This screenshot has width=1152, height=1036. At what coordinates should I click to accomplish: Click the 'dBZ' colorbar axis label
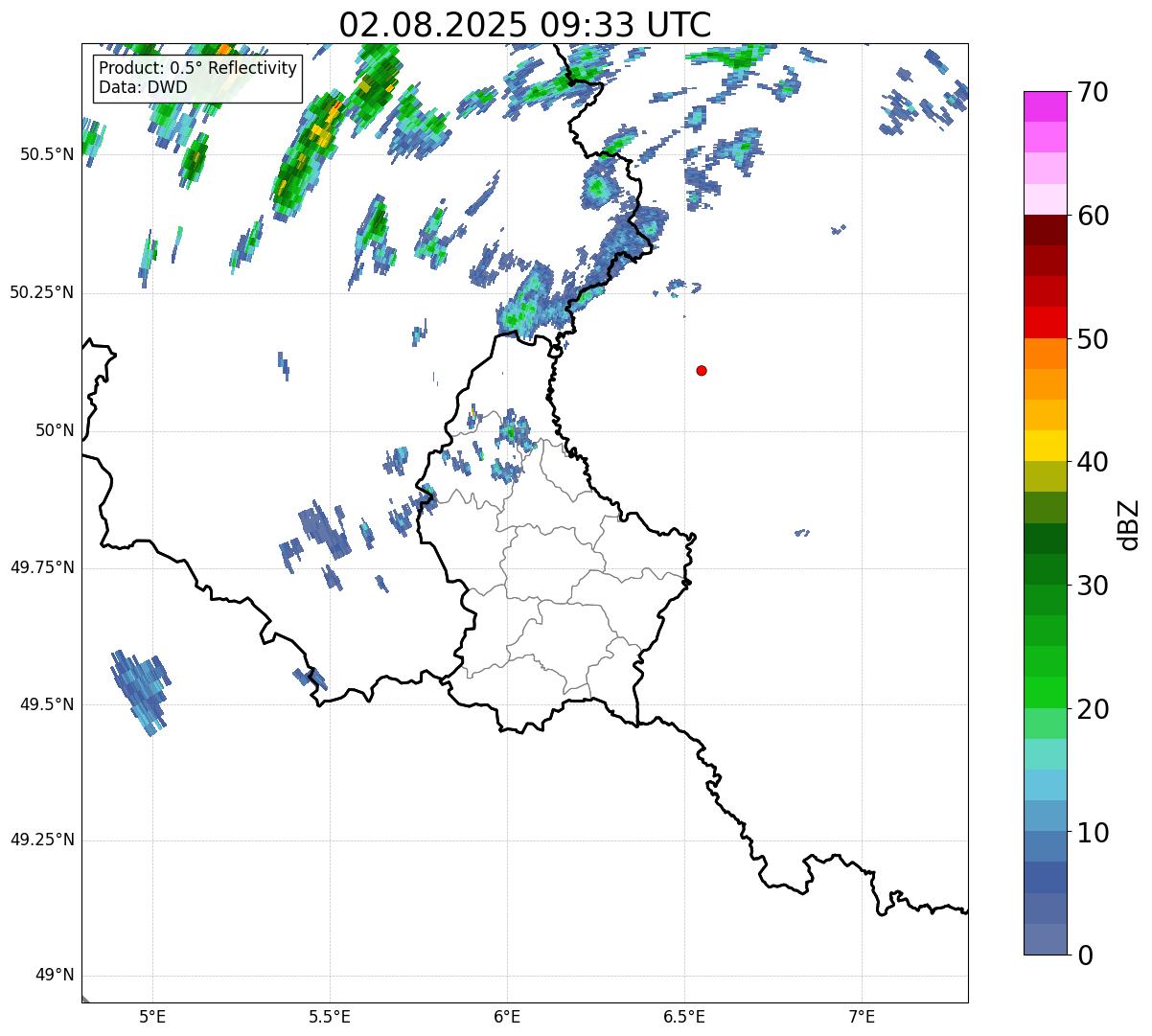tap(1129, 524)
